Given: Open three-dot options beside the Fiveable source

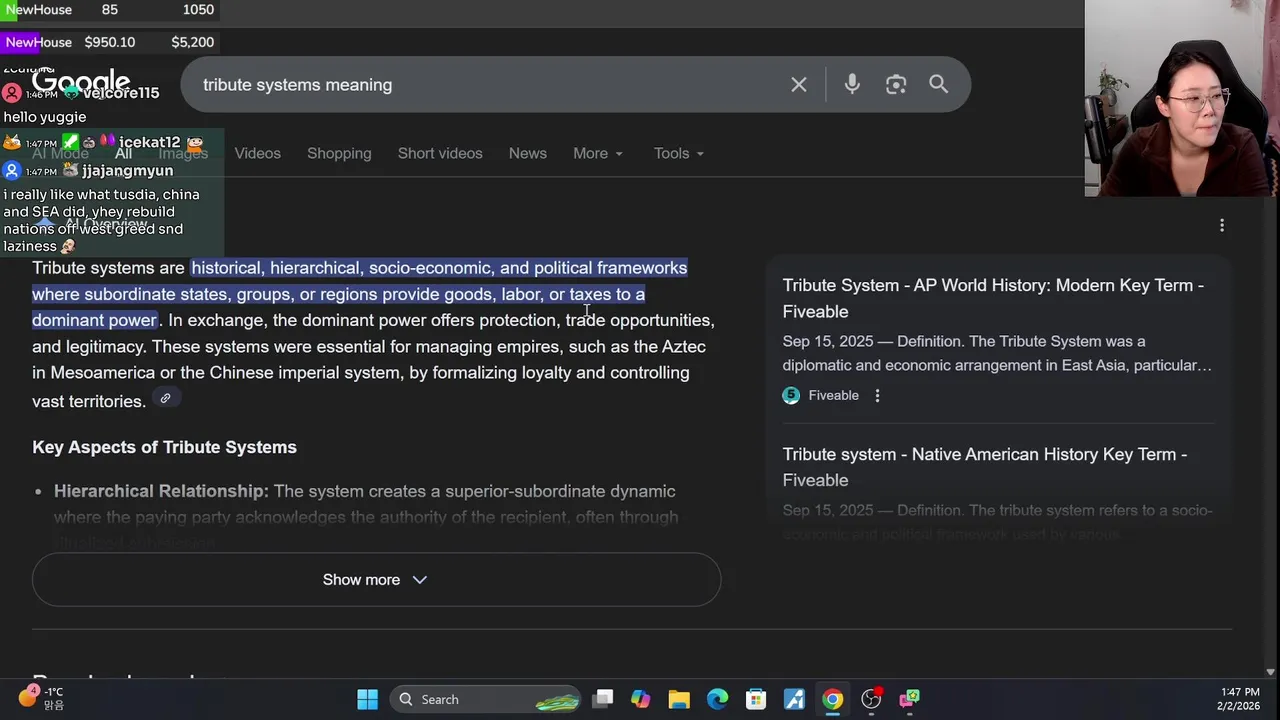Looking at the screenshot, I should pos(877,396).
